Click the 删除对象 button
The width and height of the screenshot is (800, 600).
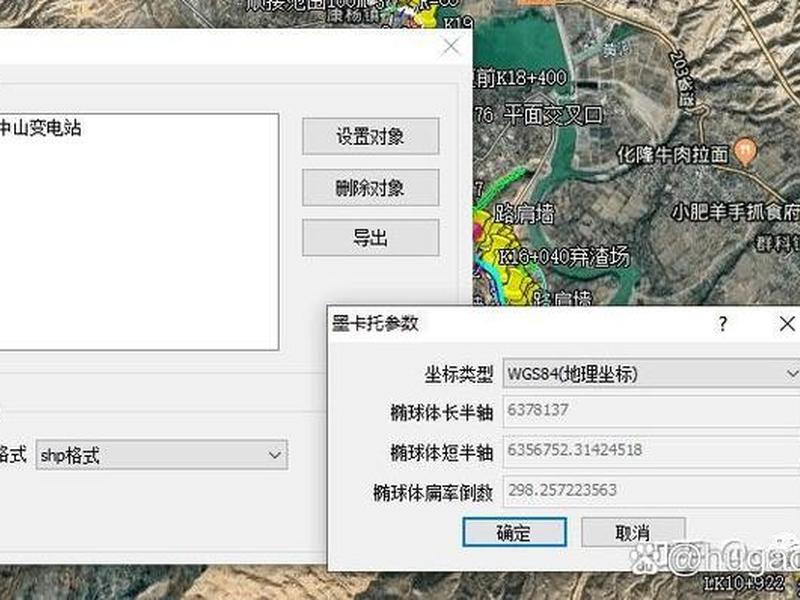click(370, 188)
